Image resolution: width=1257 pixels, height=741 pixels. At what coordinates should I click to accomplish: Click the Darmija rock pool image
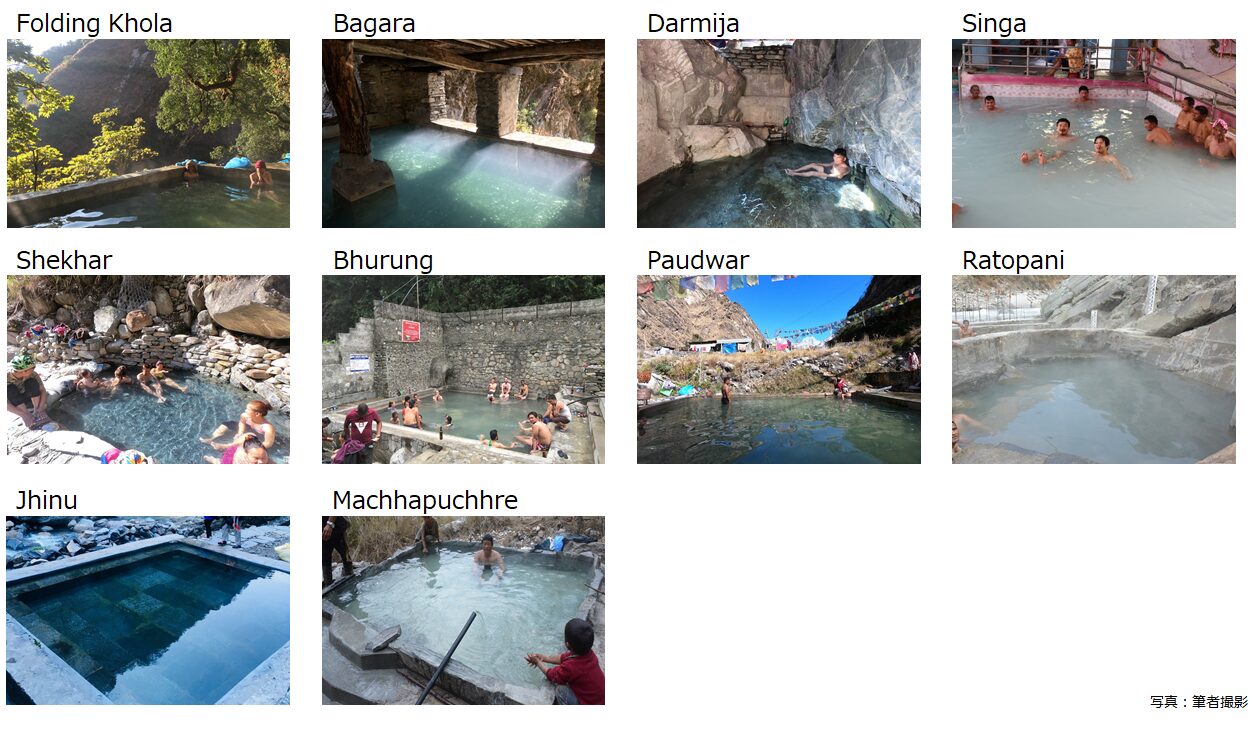point(779,133)
